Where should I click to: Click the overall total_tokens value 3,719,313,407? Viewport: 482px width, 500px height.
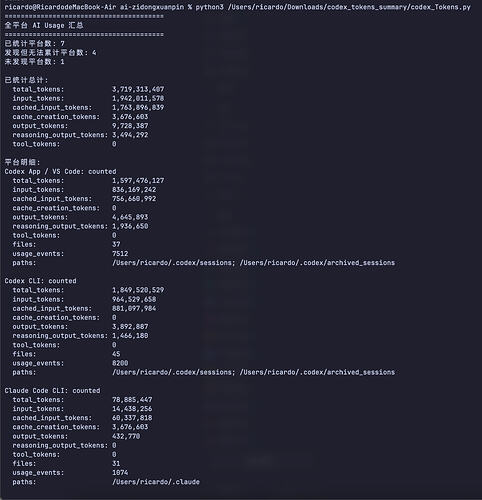pyautogui.click(x=138, y=89)
